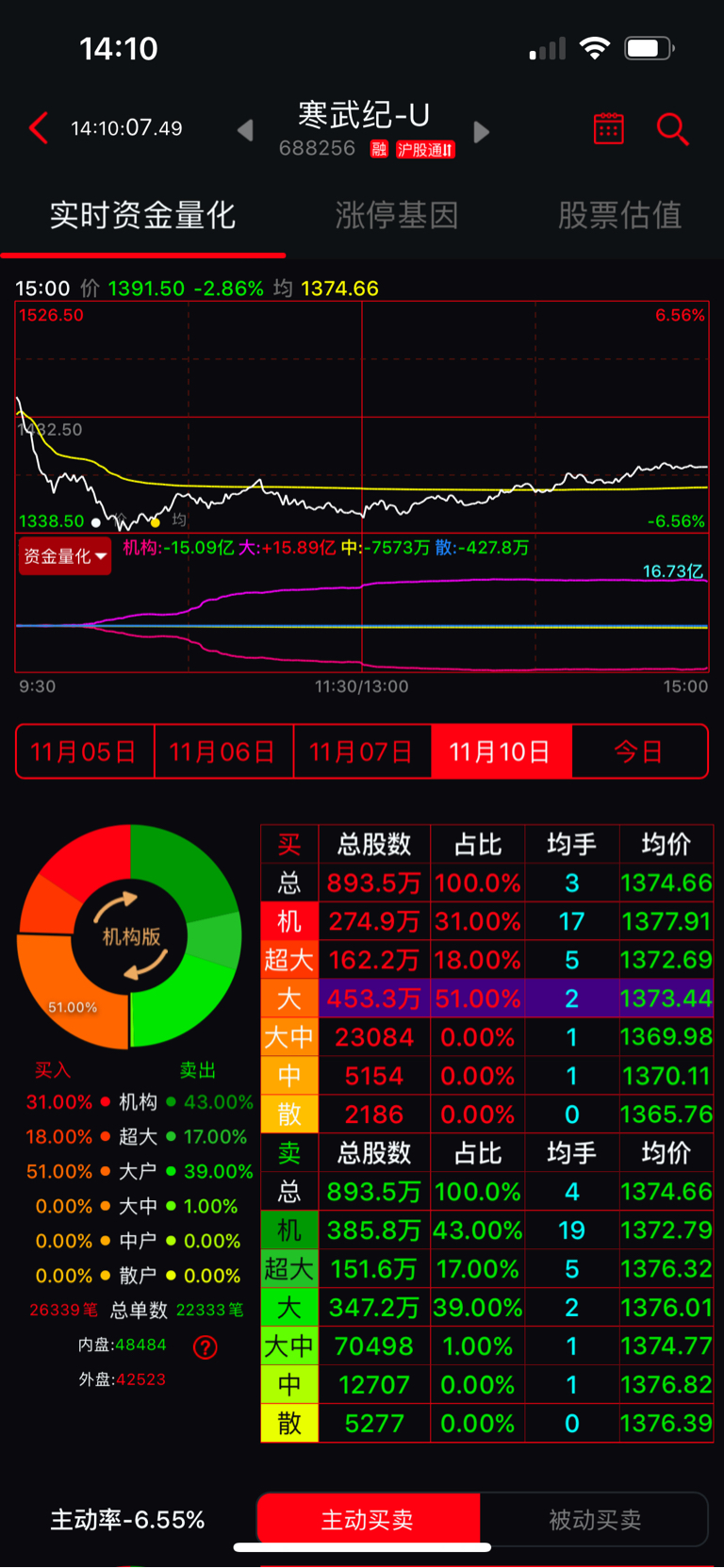Tap timestamp 14:10:07.49
Viewport: 724px width, 1568px height.
pyautogui.click(x=126, y=128)
